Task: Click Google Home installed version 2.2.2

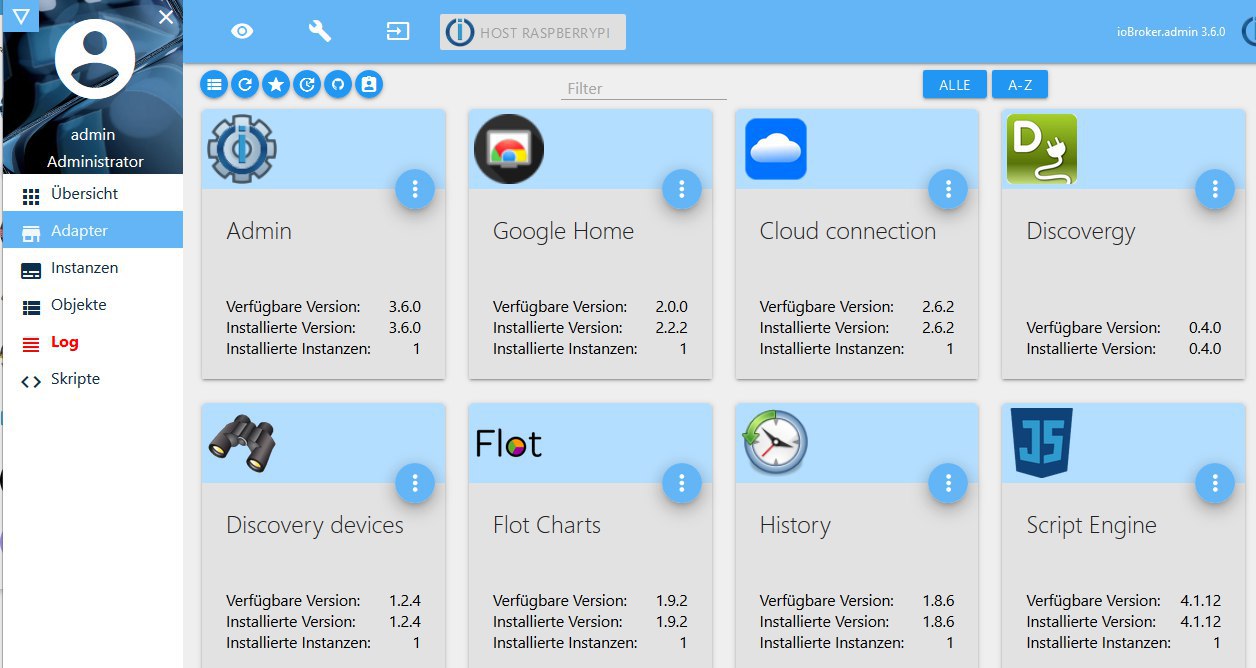Action: pos(671,328)
